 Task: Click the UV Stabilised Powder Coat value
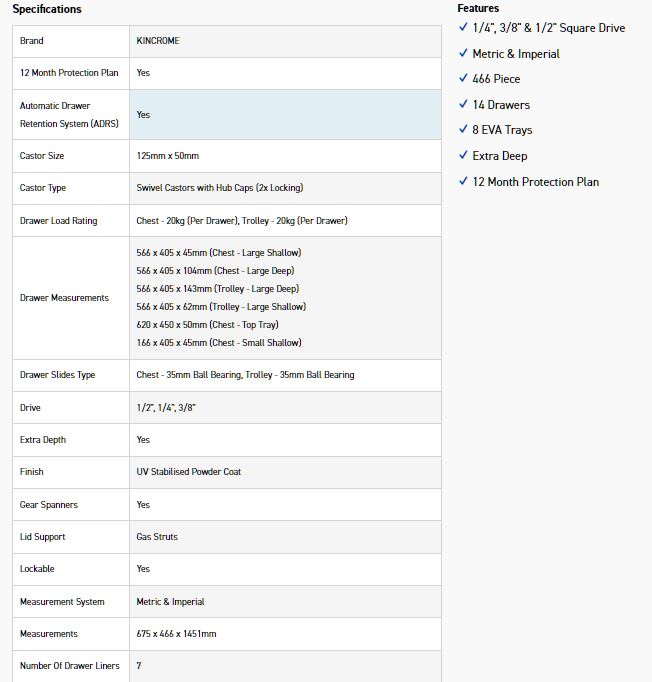pyautogui.click(x=188, y=472)
